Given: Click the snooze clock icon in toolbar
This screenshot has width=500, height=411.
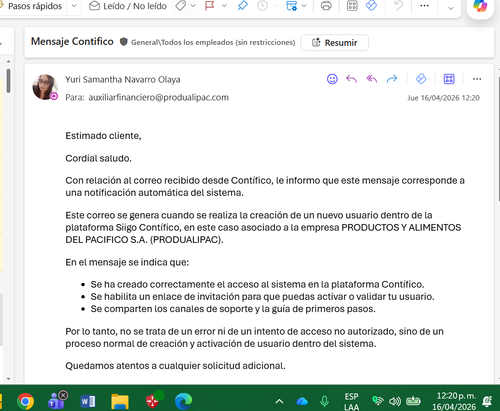Looking at the screenshot, I should (x=263, y=6).
